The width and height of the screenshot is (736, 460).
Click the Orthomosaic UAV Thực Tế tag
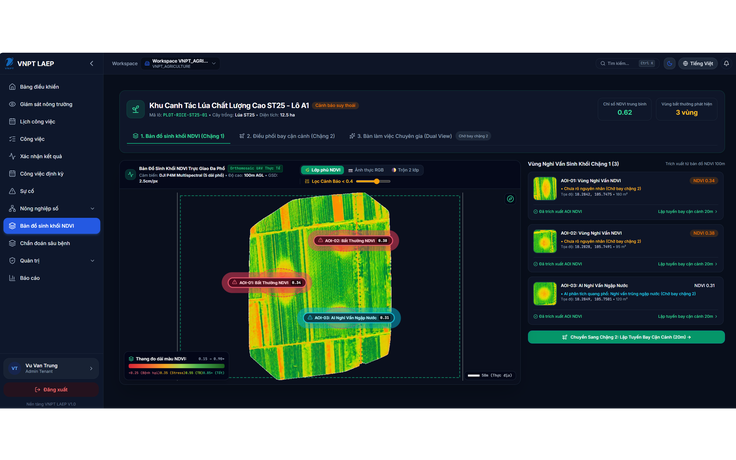click(255, 168)
